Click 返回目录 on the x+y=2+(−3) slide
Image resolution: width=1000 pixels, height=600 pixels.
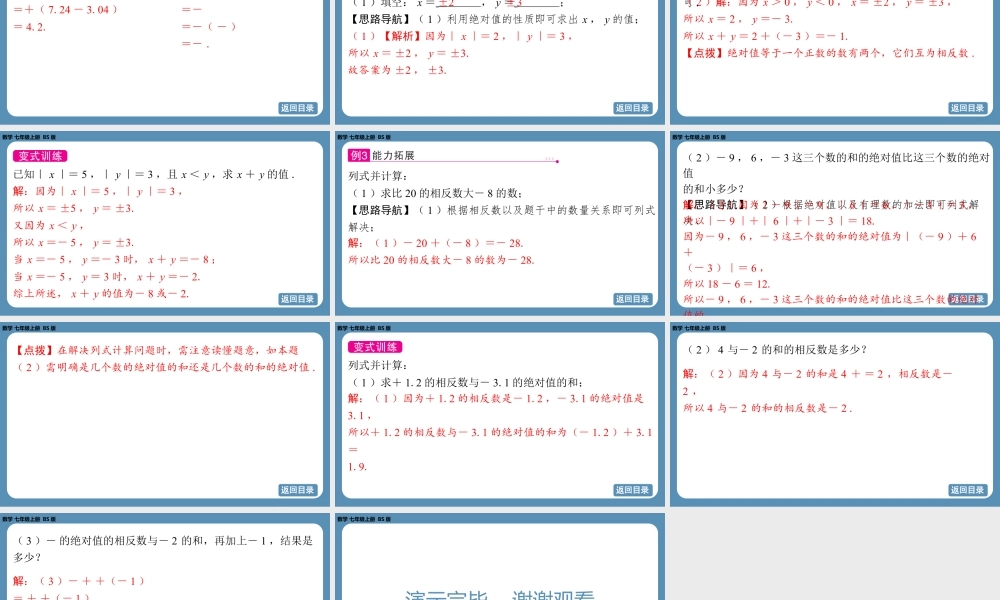967,108
